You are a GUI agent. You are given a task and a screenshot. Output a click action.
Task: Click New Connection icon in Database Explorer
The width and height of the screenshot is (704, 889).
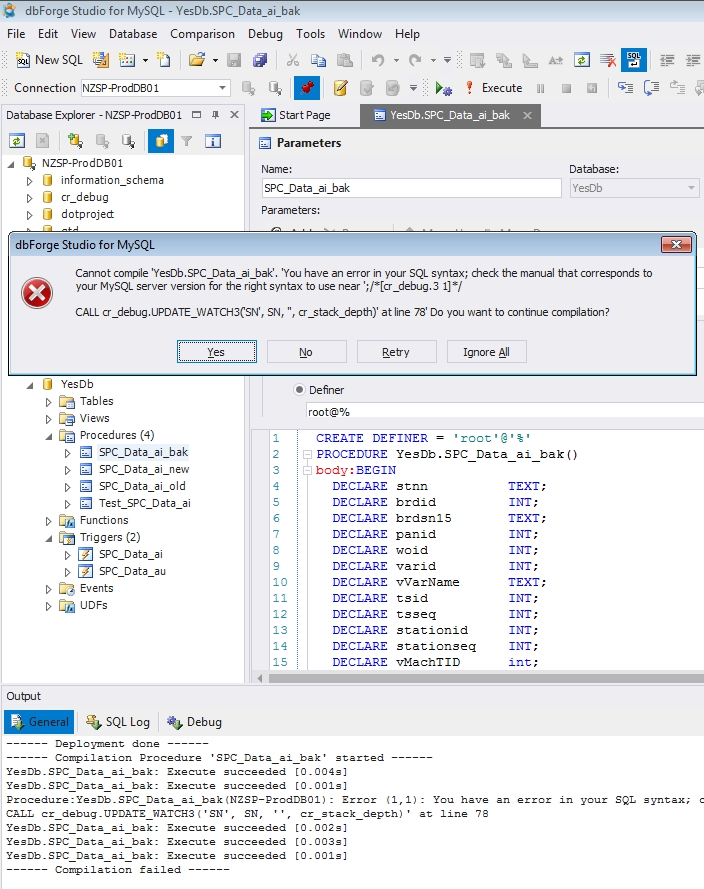[75, 141]
